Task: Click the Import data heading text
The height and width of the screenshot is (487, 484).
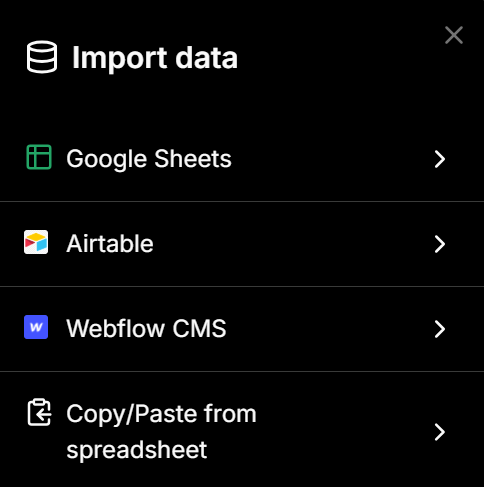Action: tap(155, 58)
